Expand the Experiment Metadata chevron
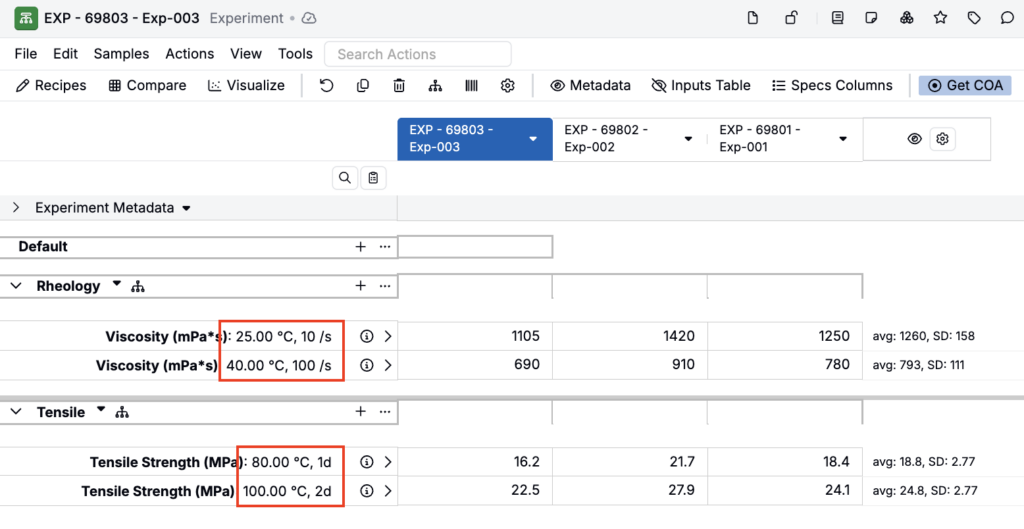Viewport: 1024px width, 529px height. tap(16, 208)
